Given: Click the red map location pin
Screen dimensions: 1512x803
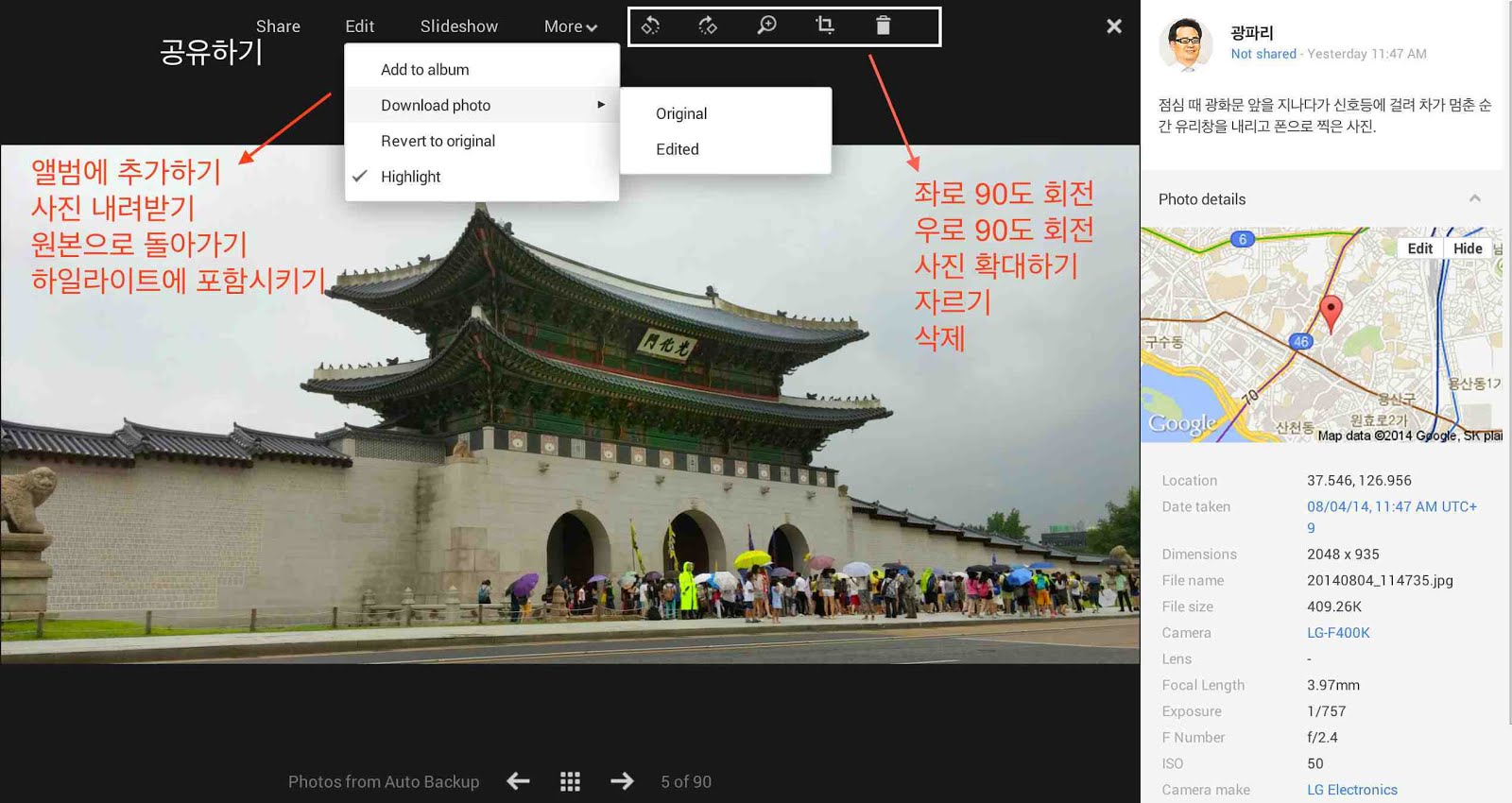Looking at the screenshot, I should click(1330, 312).
